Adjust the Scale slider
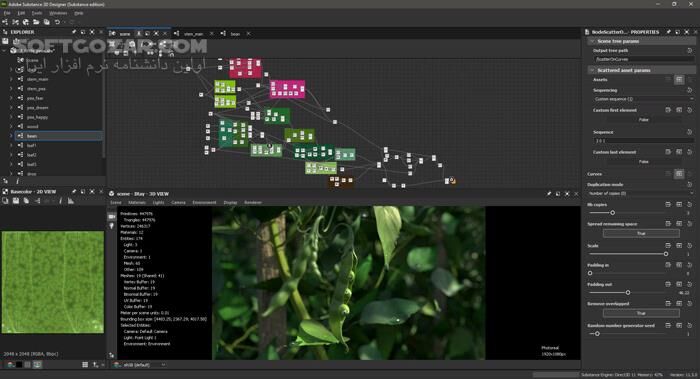This screenshot has height=379, width=700. click(x=666, y=254)
